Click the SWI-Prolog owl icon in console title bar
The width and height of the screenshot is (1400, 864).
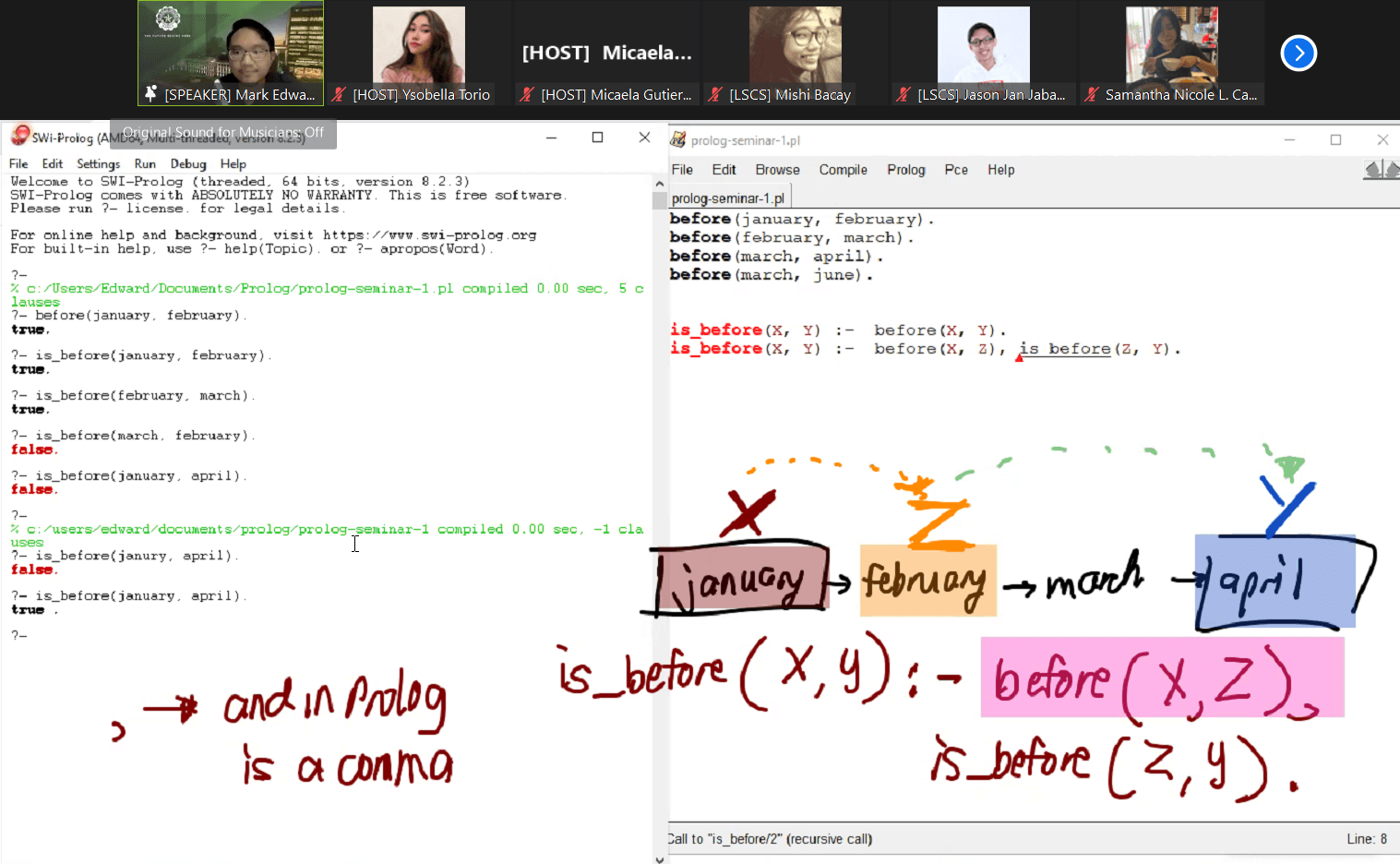coord(18,135)
